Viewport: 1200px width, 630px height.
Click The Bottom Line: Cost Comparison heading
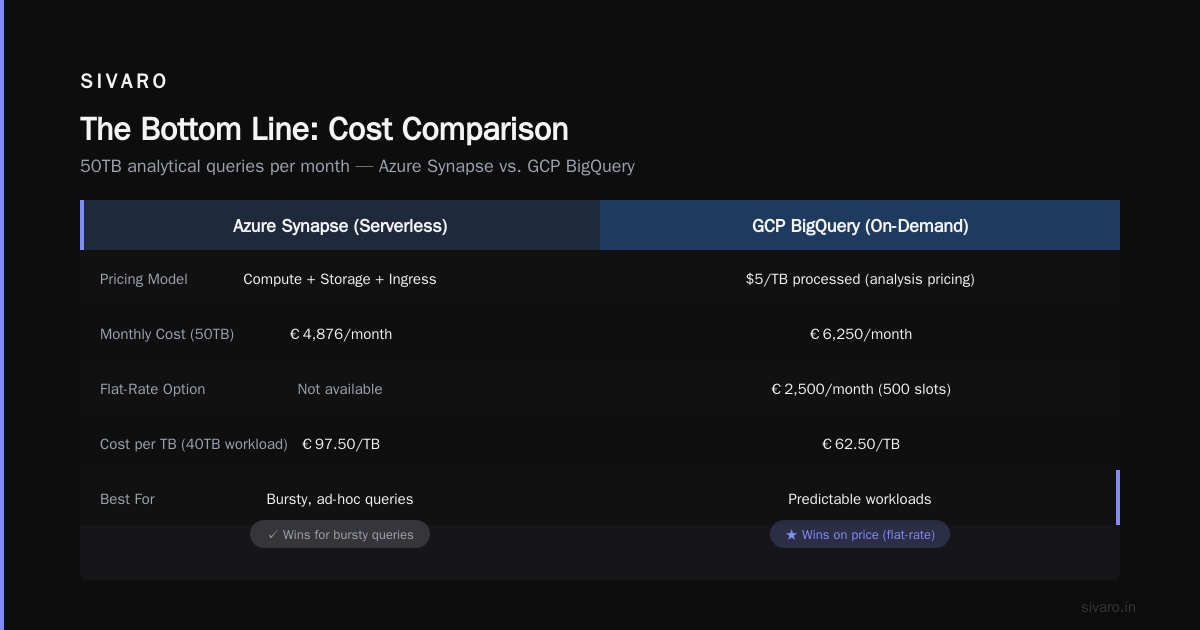pyautogui.click(x=324, y=129)
